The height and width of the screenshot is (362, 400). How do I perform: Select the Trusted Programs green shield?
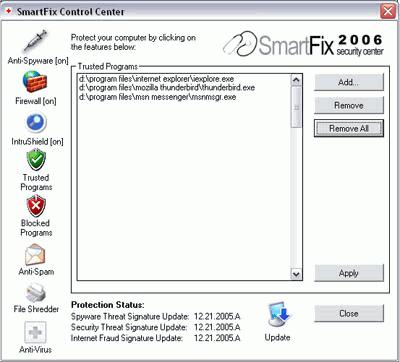[36, 160]
